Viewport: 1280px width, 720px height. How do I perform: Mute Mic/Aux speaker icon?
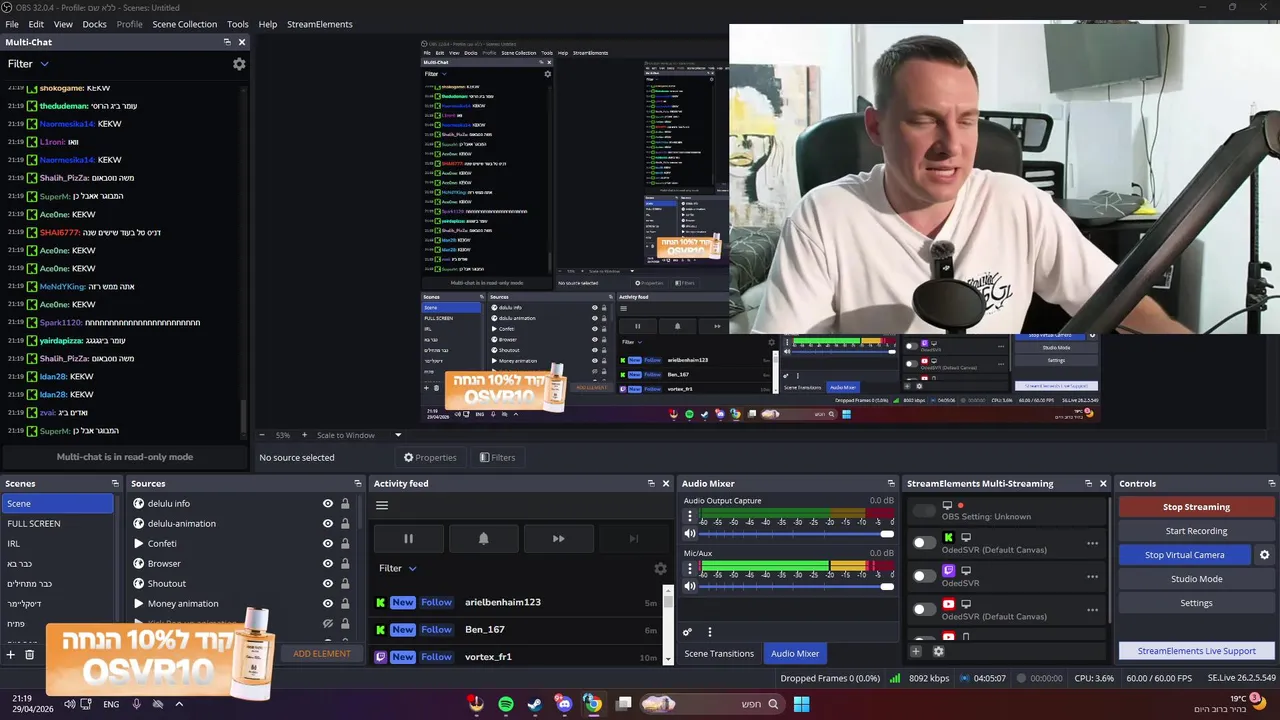(x=689, y=586)
